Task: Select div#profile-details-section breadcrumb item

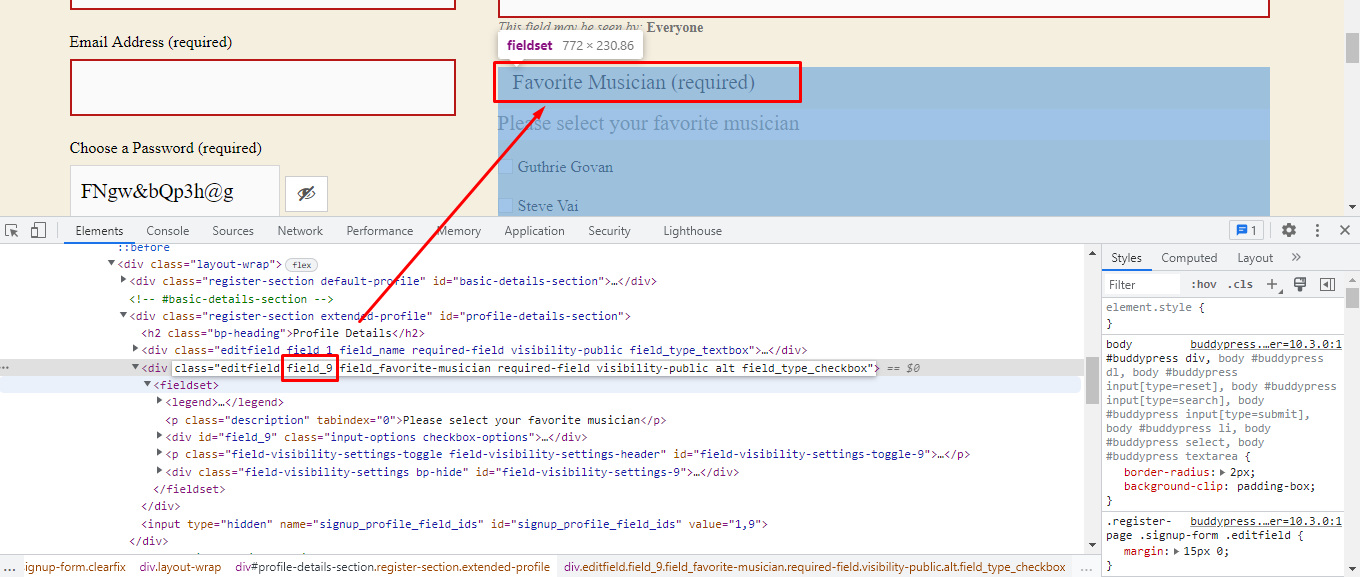Action: tap(392, 567)
